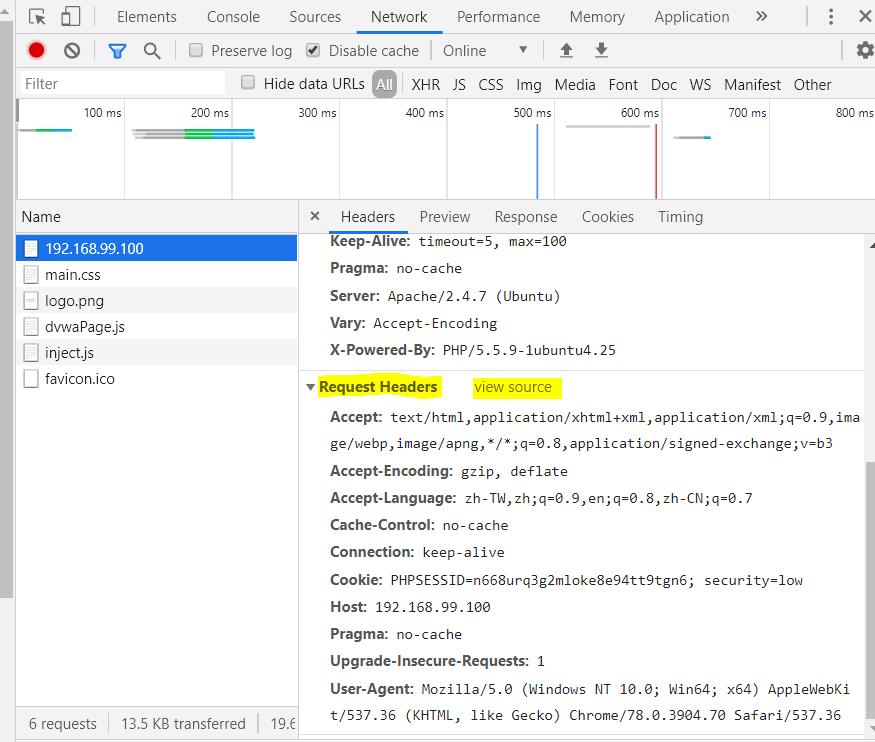Image resolution: width=875 pixels, height=742 pixels.
Task: Filter requests by Manifest
Action: [x=752, y=85]
